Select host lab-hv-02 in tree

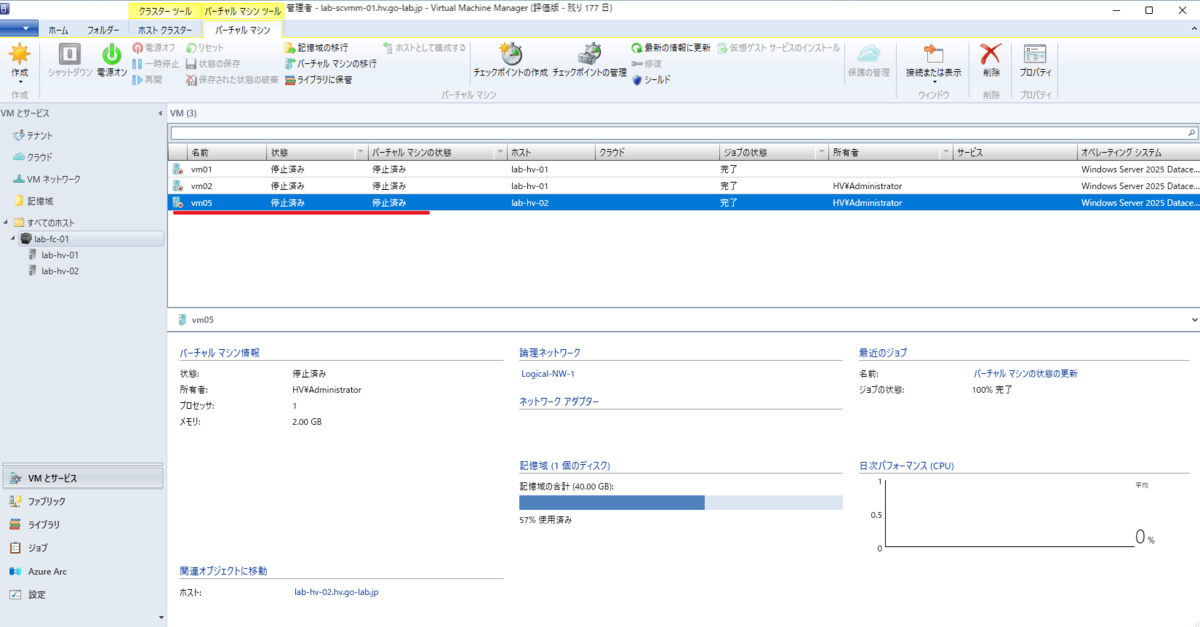[x=60, y=271]
